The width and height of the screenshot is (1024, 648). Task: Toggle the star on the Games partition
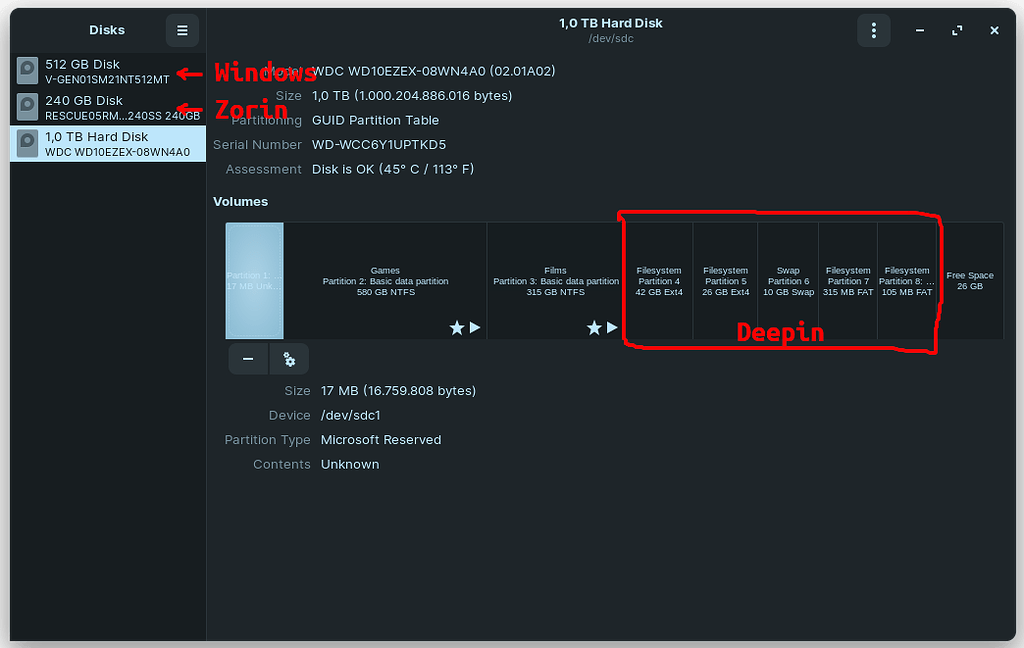[x=456, y=326]
